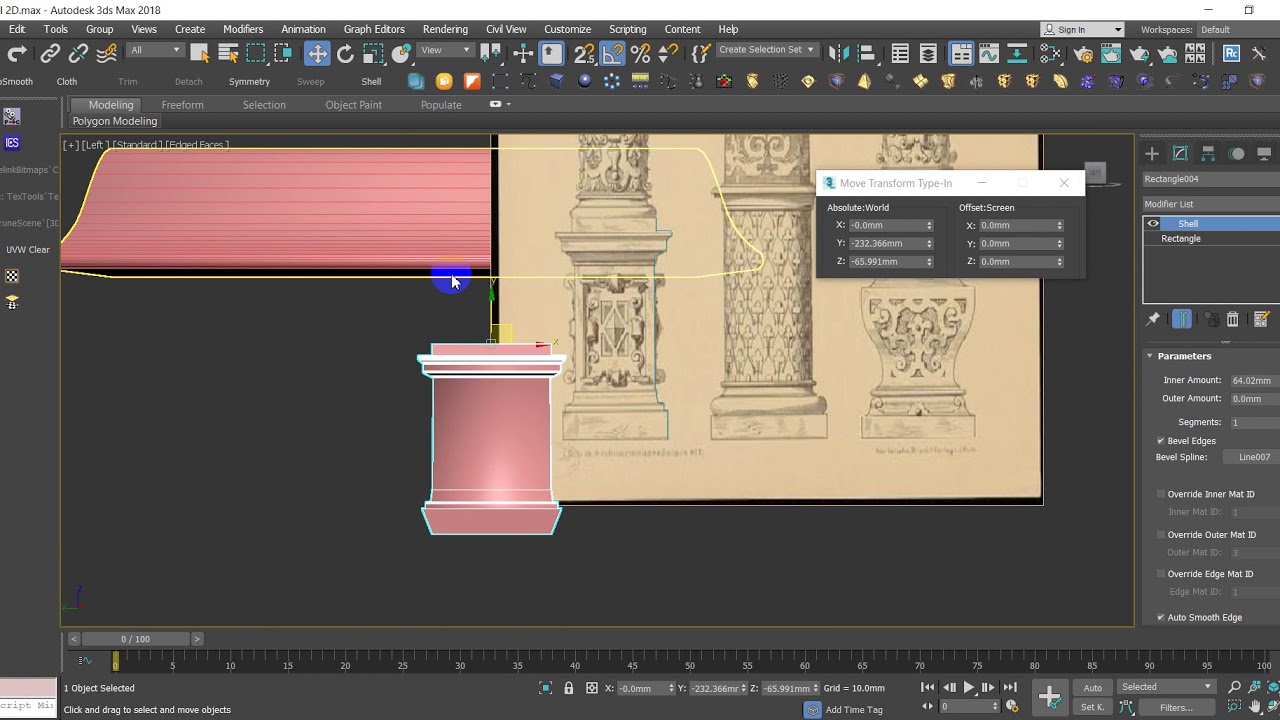Image resolution: width=1280 pixels, height=720 pixels.
Task: Switch to the Freeform ribbon tab
Action: click(182, 105)
